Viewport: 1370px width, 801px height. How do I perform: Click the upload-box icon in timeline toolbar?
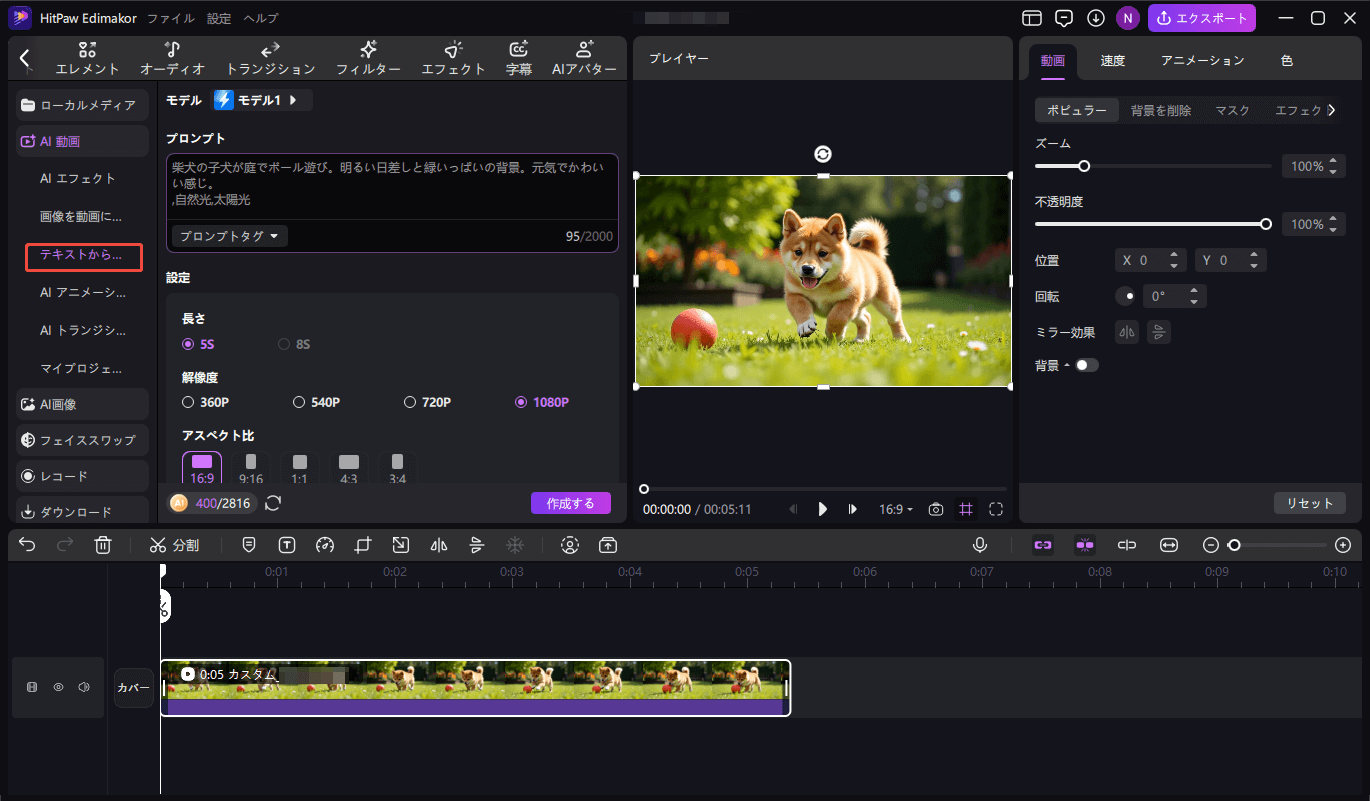point(608,545)
